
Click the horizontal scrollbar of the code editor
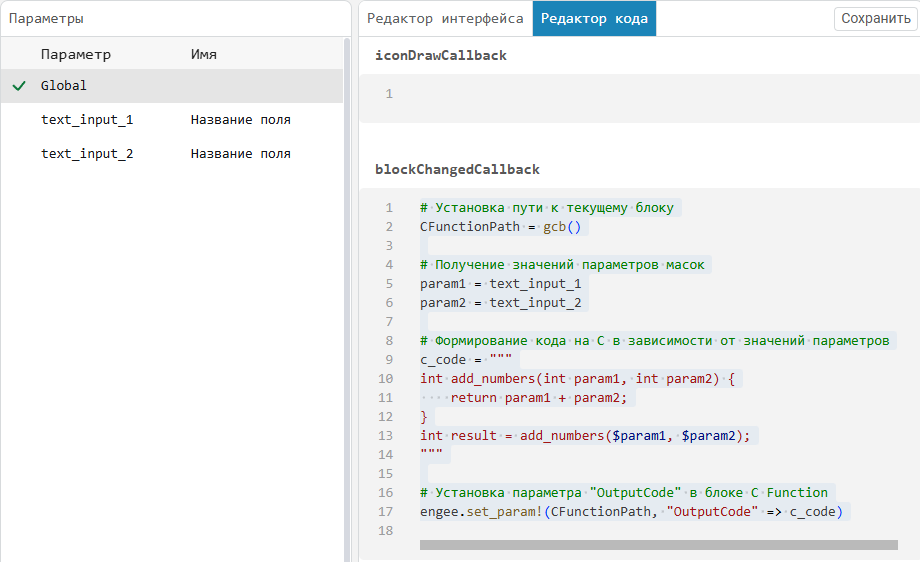[x=658, y=545]
